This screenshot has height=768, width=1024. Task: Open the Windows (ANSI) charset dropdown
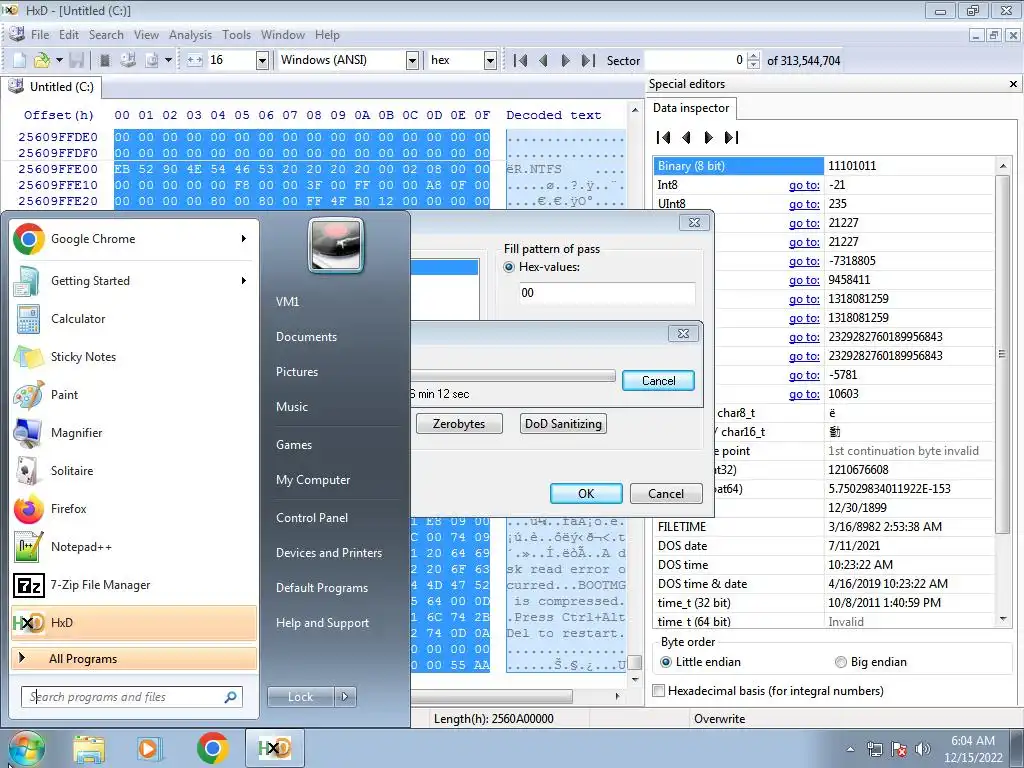click(411, 61)
